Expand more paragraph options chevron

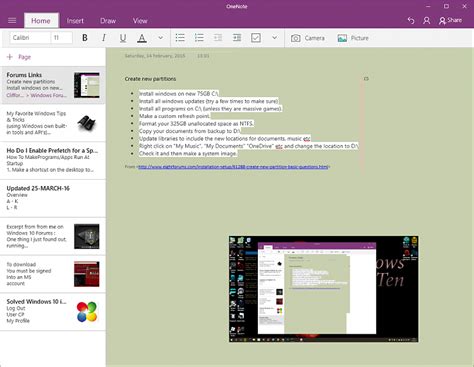[x=274, y=38]
